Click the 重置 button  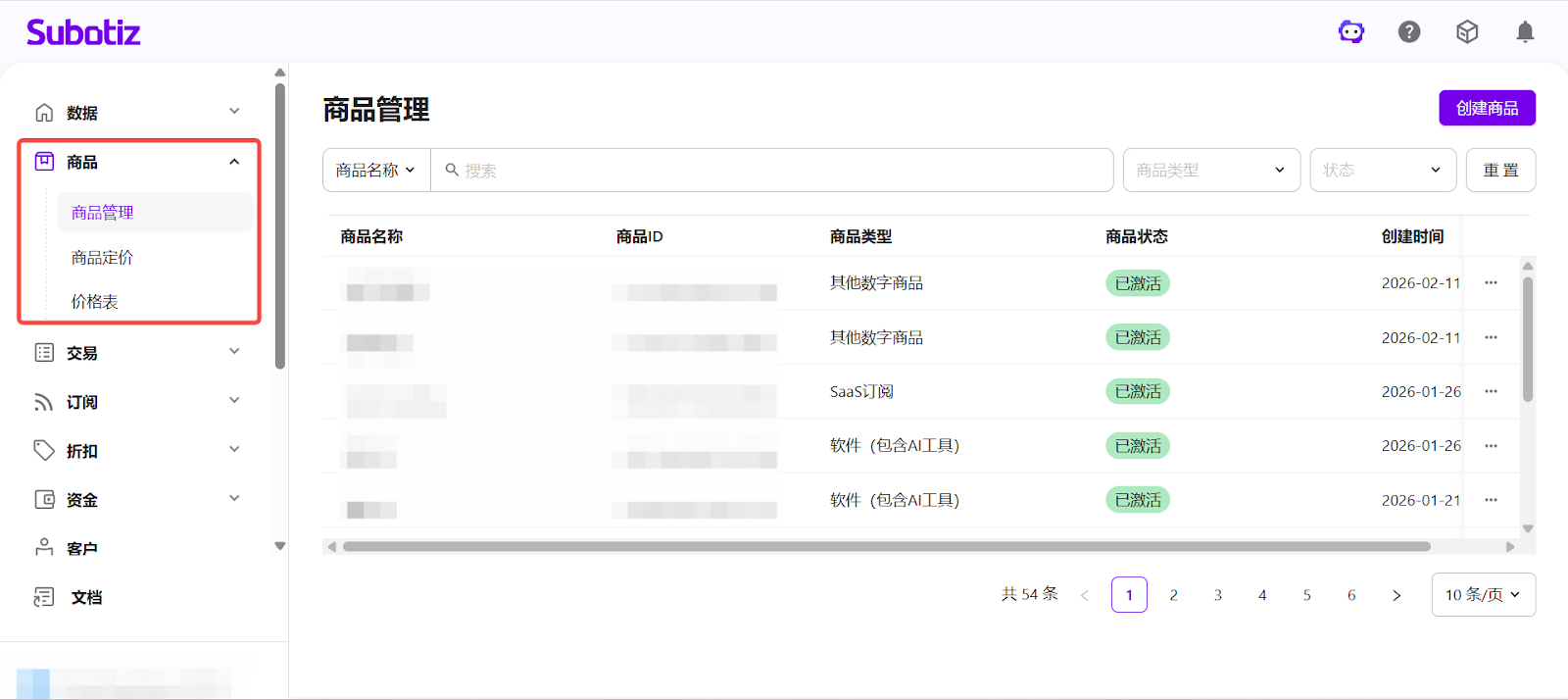click(1500, 171)
